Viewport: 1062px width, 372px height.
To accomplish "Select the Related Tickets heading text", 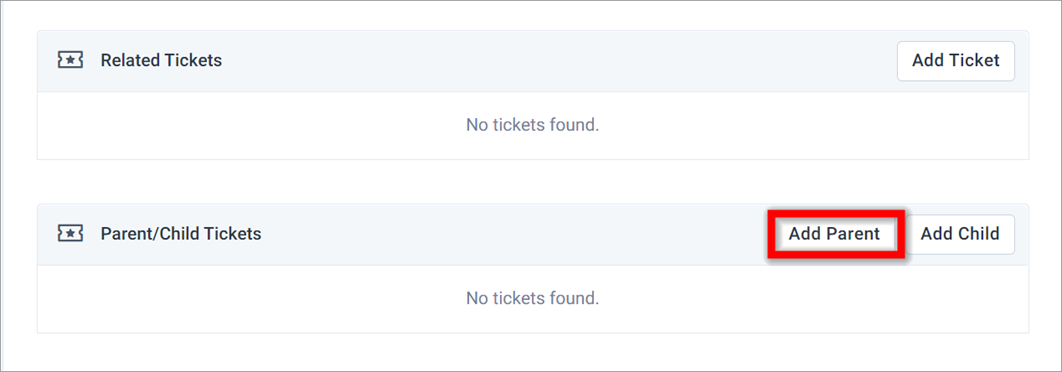I will click(x=161, y=60).
